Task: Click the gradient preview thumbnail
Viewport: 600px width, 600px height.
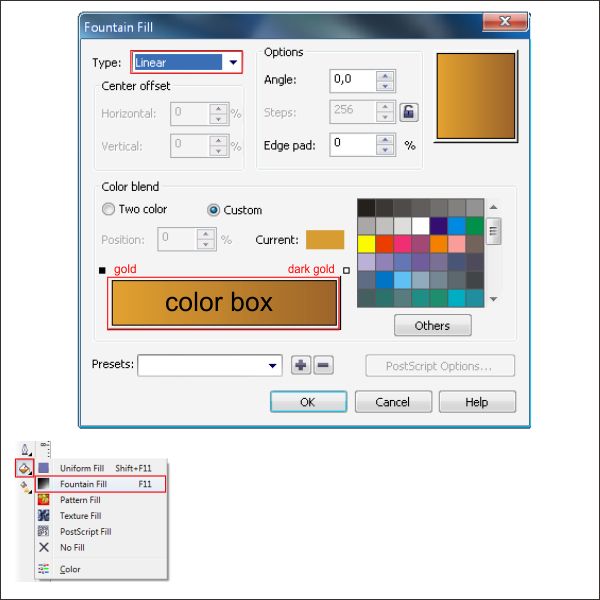Action: pos(476,96)
